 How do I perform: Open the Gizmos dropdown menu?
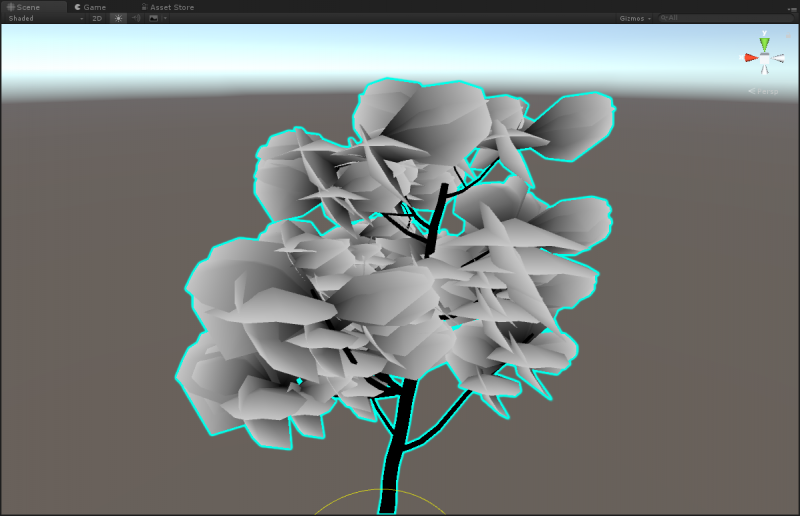coord(635,18)
